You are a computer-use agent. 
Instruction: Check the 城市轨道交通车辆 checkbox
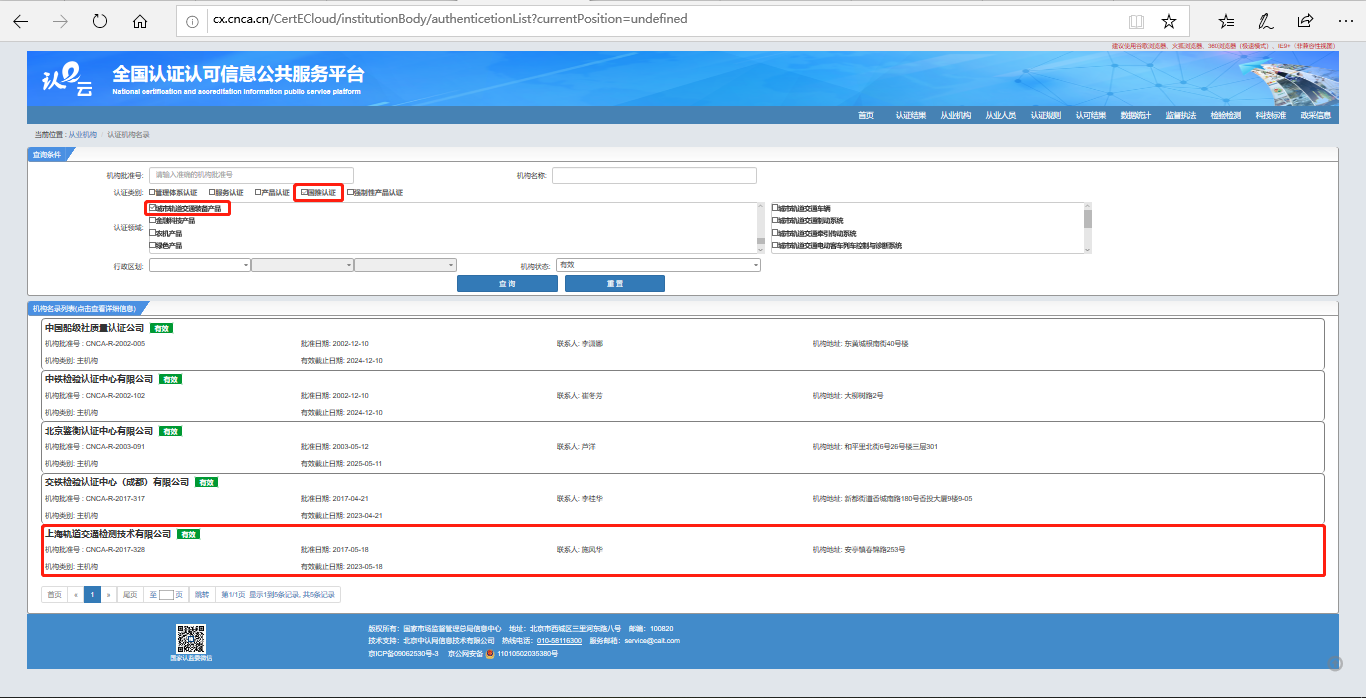coord(775,208)
